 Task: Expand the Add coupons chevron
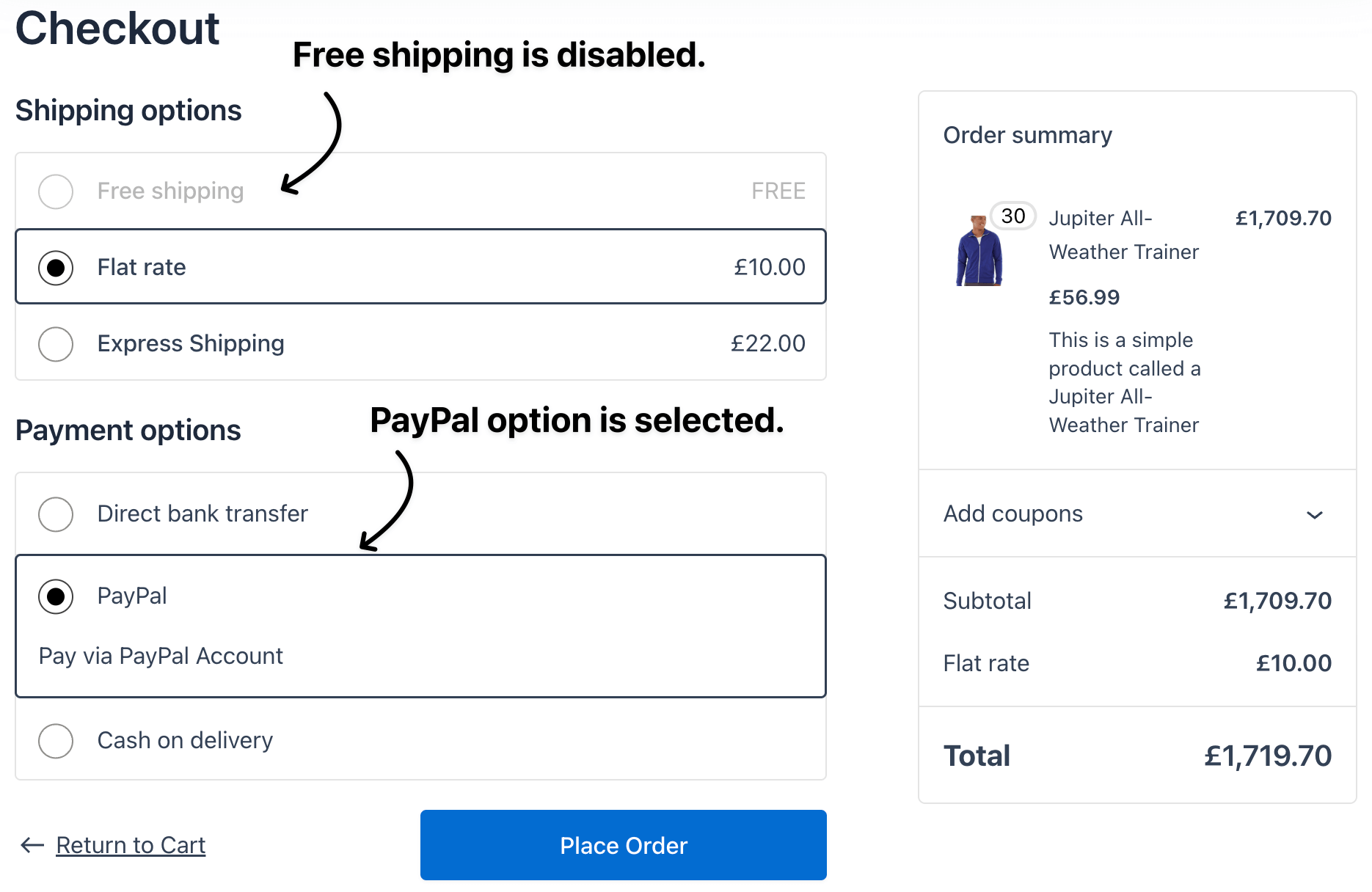(1314, 515)
